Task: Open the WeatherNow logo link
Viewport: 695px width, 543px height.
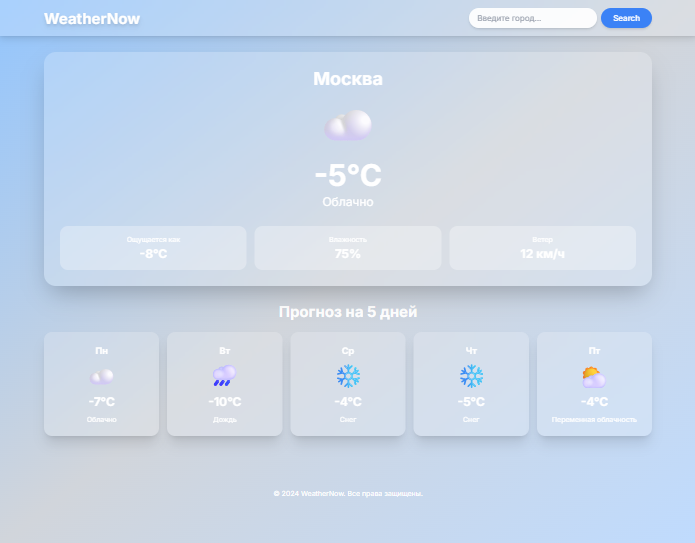Action: pyautogui.click(x=92, y=18)
